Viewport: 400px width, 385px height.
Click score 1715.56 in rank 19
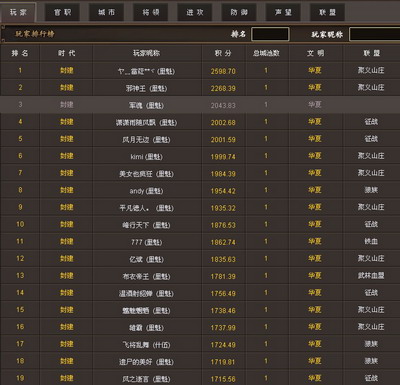point(223,379)
